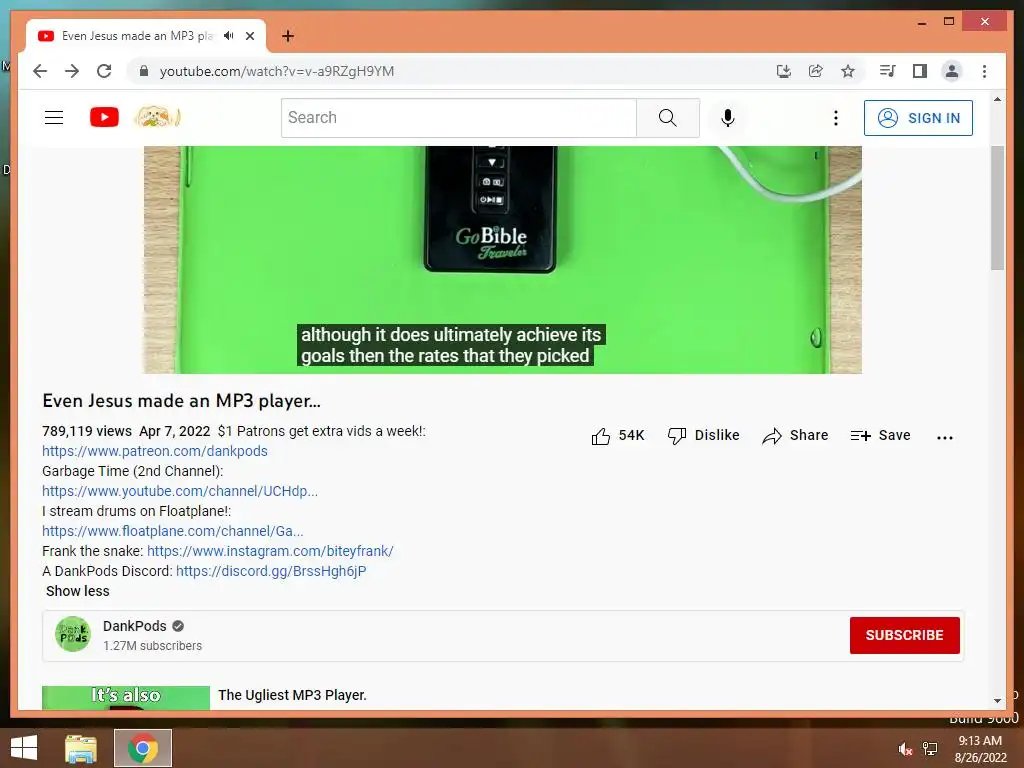Open YouTube settings three-dot menu
The height and width of the screenshot is (768, 1024).
[835, 118]
